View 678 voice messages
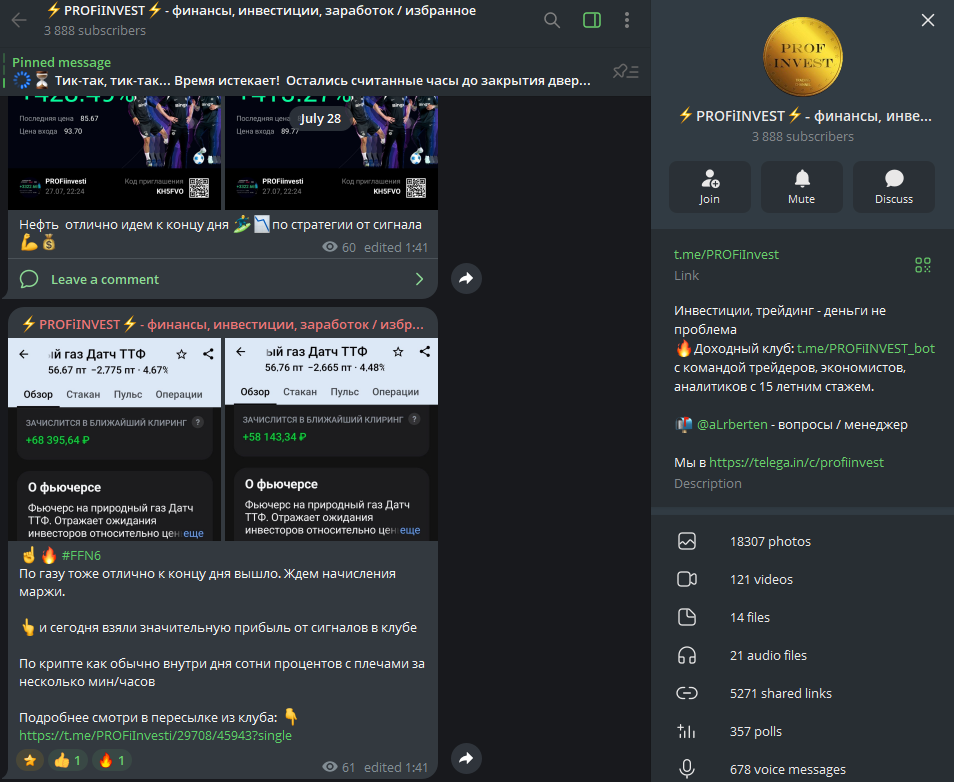The height and width of the screenshot is (782, 954). 803,769
